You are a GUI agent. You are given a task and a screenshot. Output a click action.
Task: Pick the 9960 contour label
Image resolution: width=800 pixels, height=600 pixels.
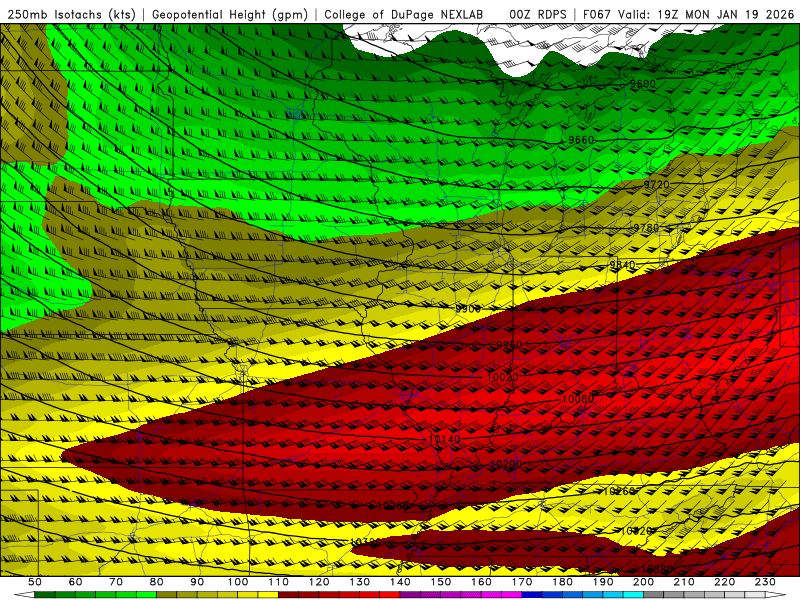(x=509, y=345)
